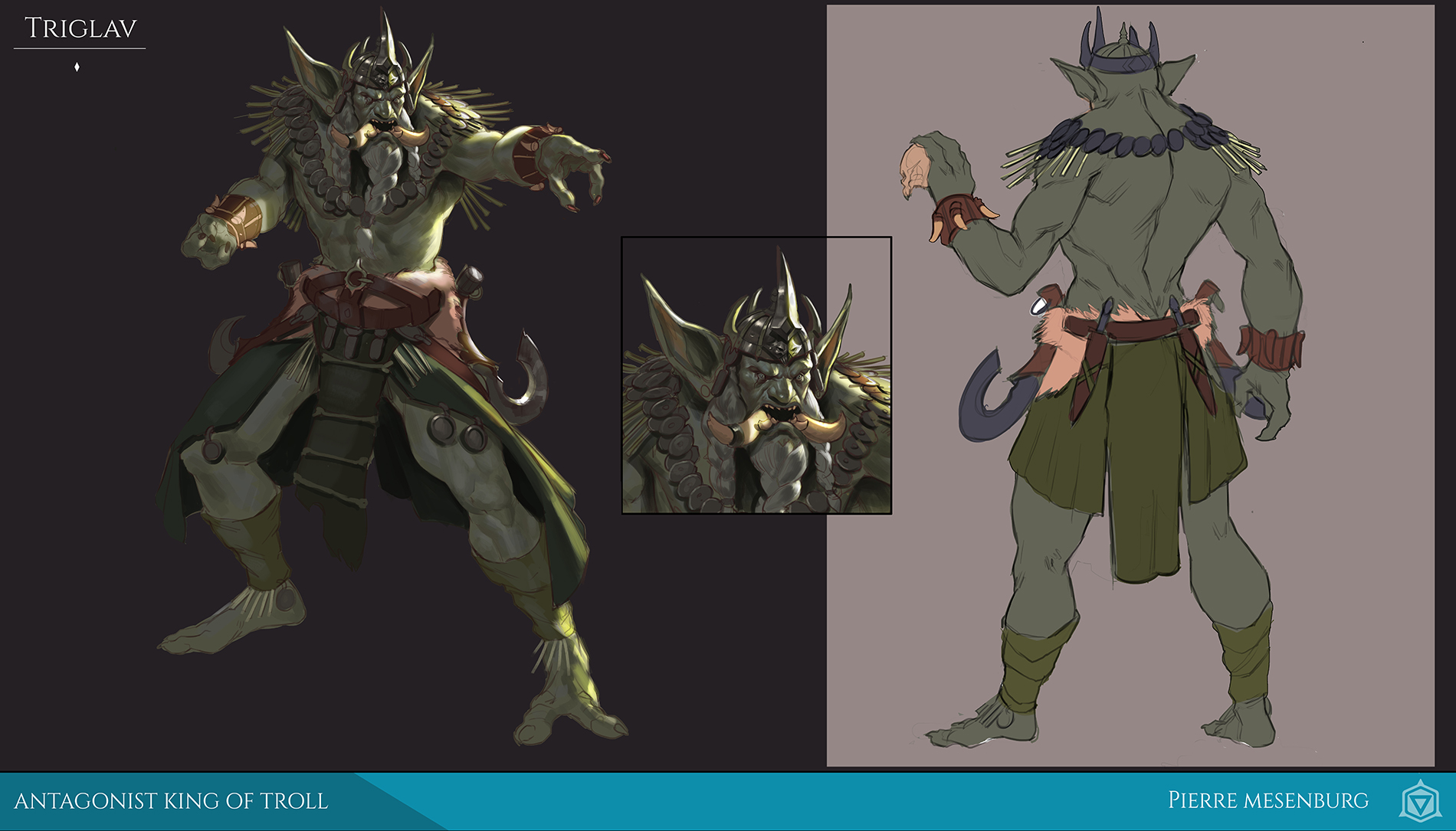1456x831 pixels.
Task: Click the golden bracer on the front-view troll's clenched fist arm
Action: 235,218
